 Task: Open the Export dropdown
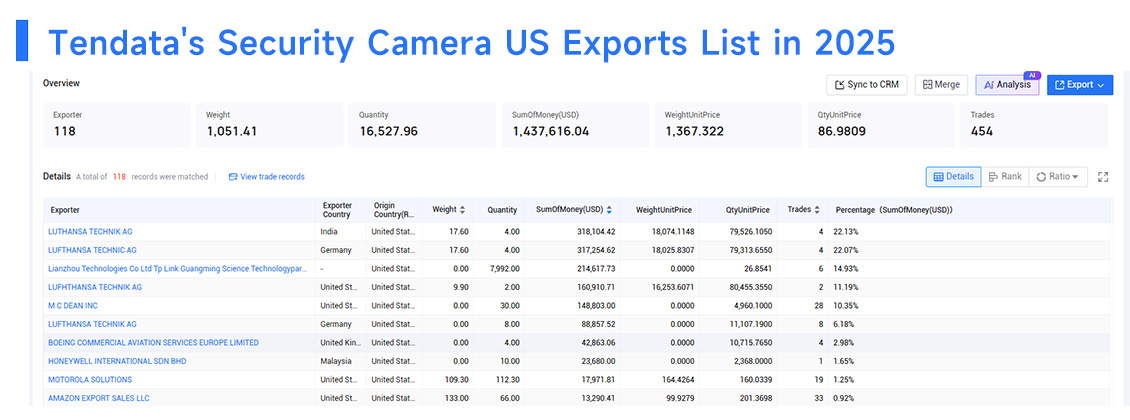point(1080,85)
